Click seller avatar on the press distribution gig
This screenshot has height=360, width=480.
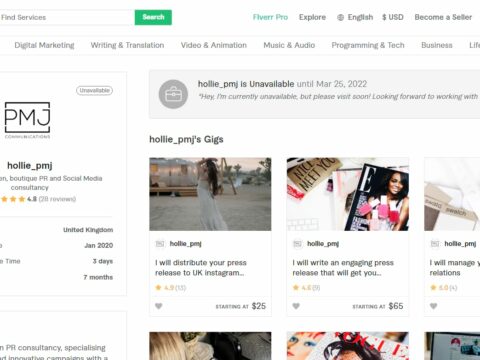tap(160, 244)
